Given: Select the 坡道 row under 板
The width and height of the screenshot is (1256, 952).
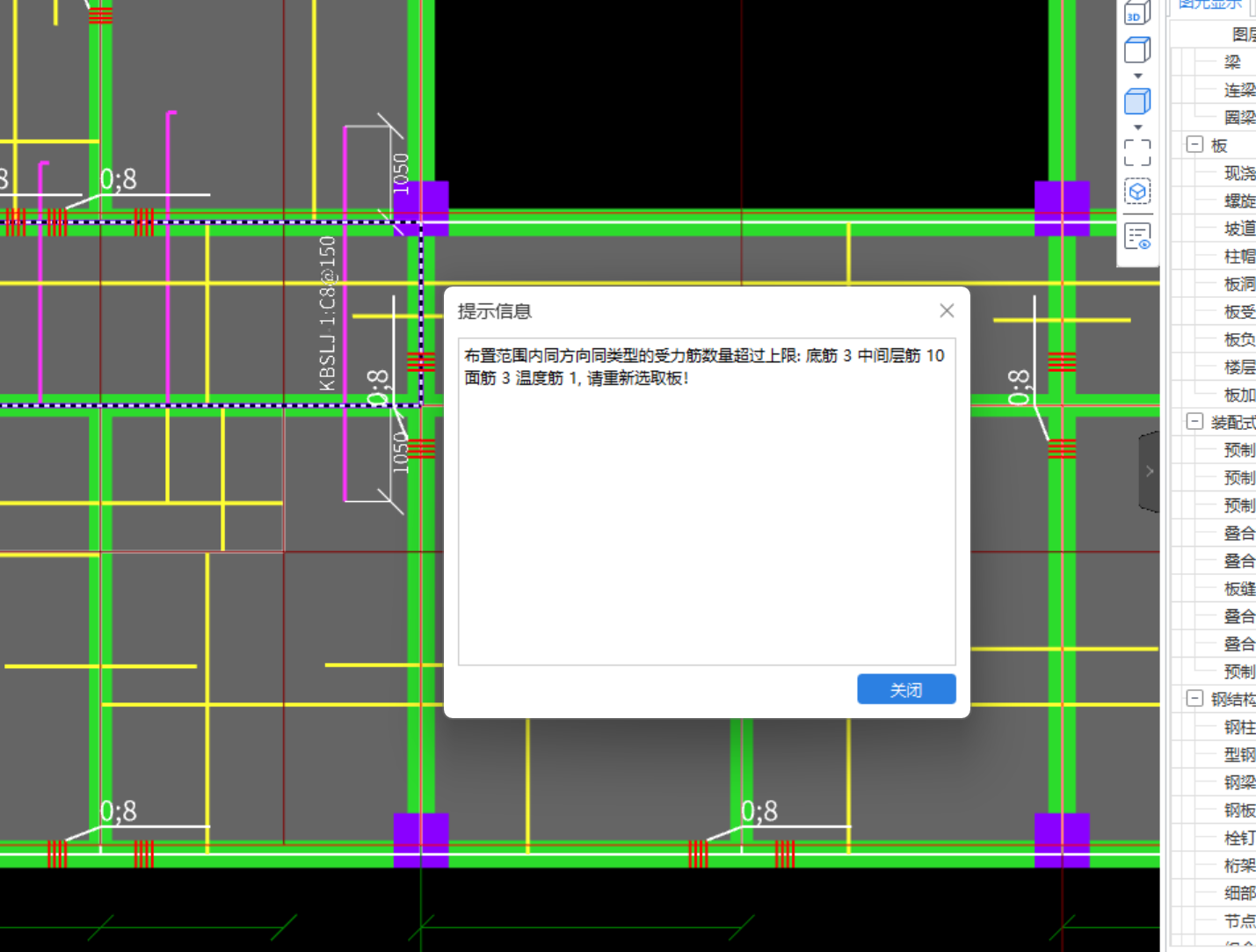Looking at the screenshot, I should coord(1239,229).
